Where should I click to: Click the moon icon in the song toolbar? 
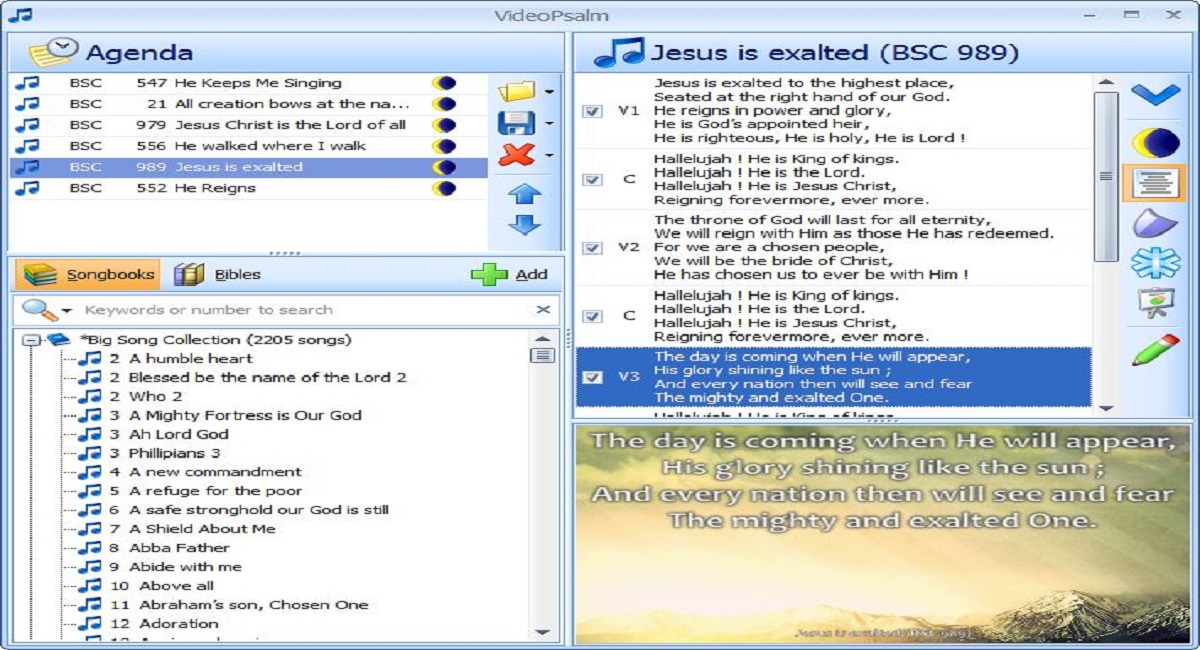pyautogui.click(x=1155, y=143)
